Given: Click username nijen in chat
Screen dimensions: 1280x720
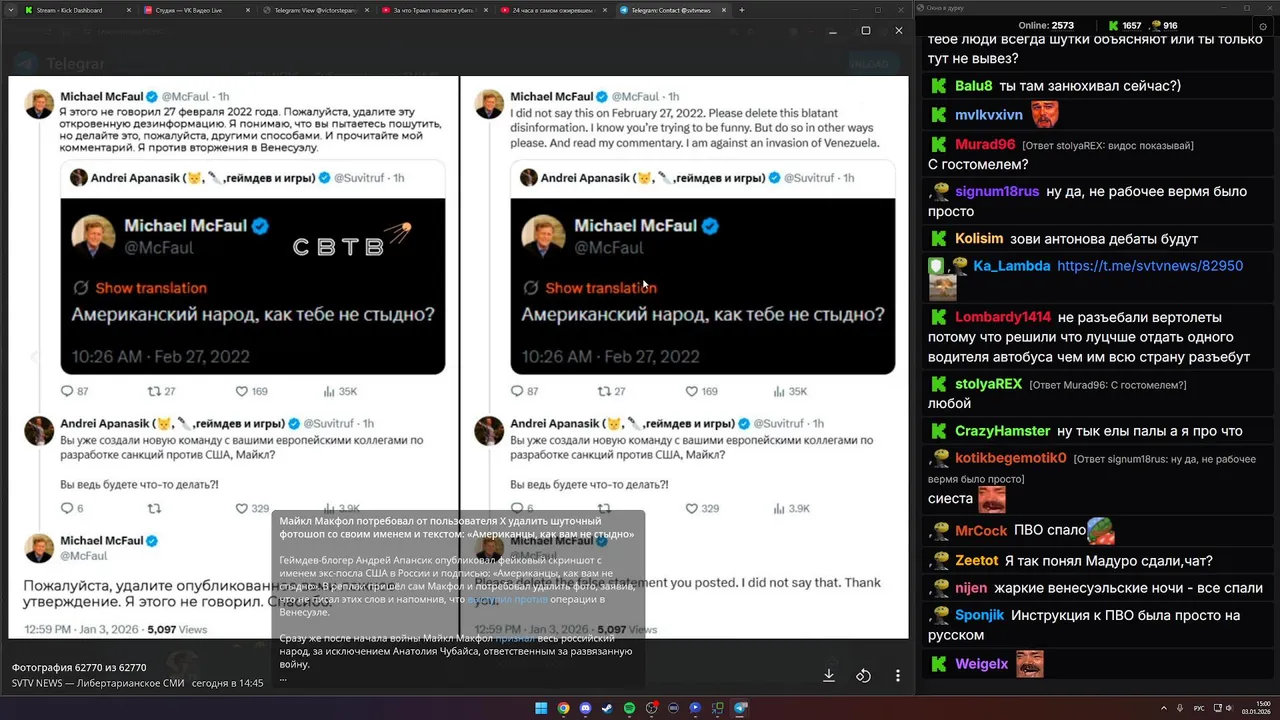Looking at the screenshot, I should (971, 588).
